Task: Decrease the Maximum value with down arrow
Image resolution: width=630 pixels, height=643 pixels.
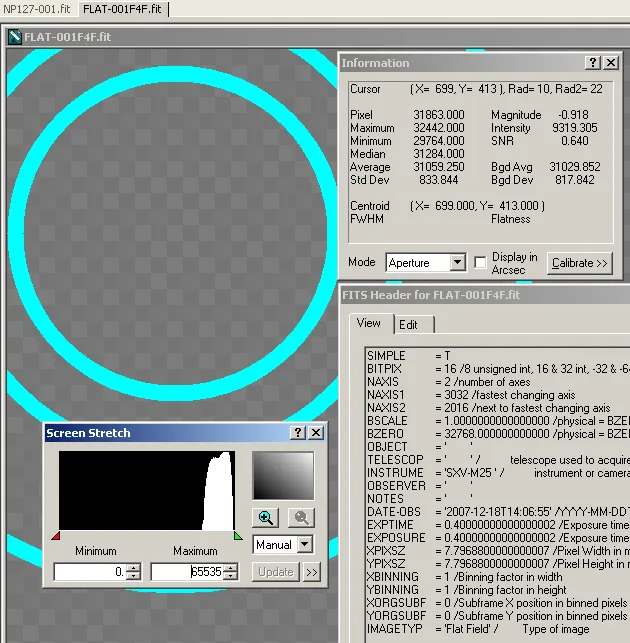Action: point(231,576)
